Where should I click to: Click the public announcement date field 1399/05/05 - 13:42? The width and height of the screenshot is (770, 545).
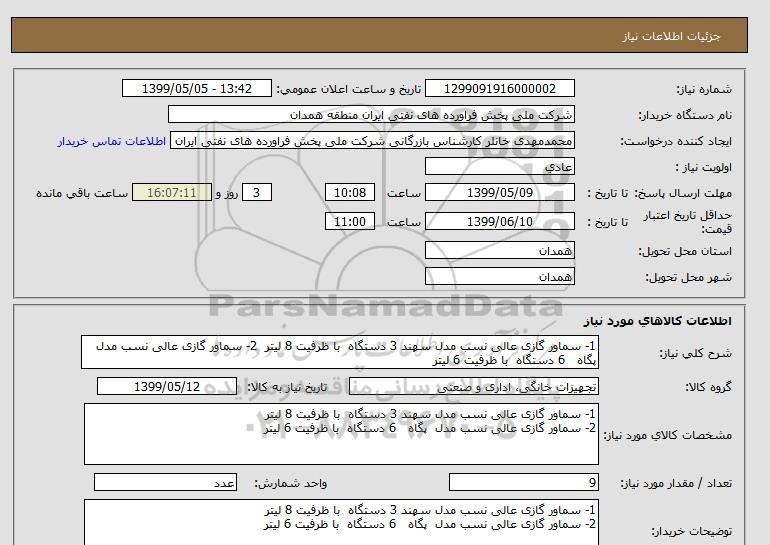coord(196,88)
